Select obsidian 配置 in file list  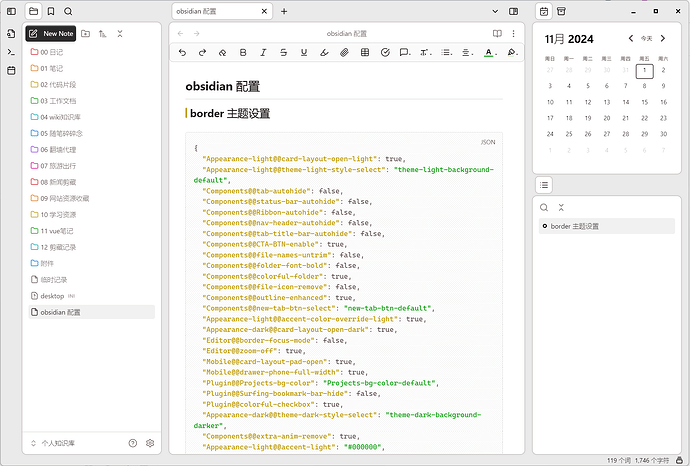tap(92, 312)
